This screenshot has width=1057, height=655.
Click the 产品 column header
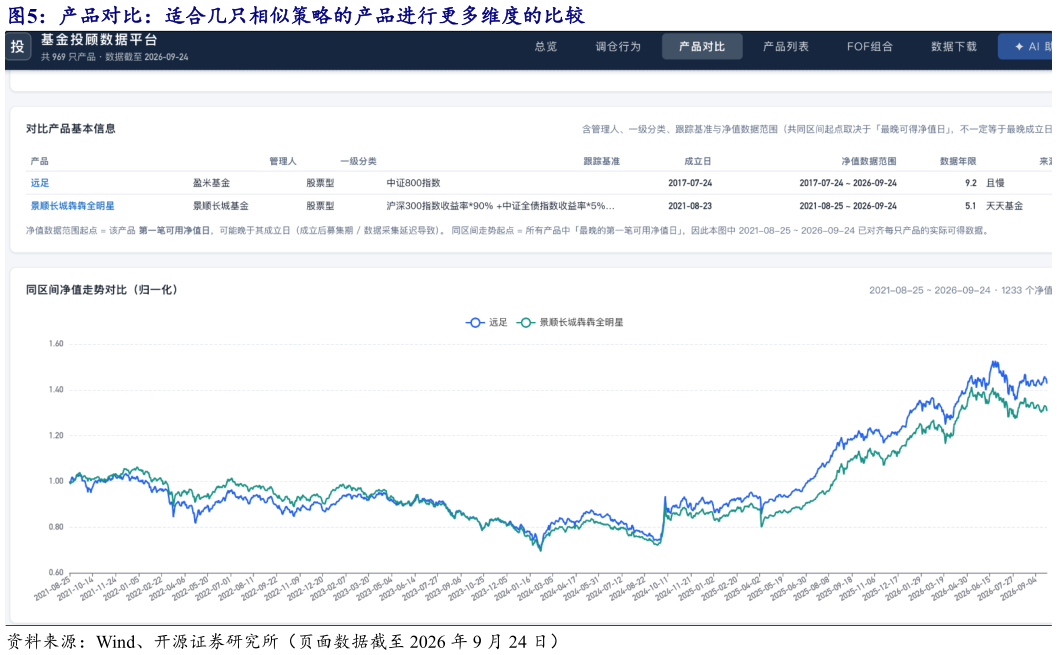tap(39, 161)
